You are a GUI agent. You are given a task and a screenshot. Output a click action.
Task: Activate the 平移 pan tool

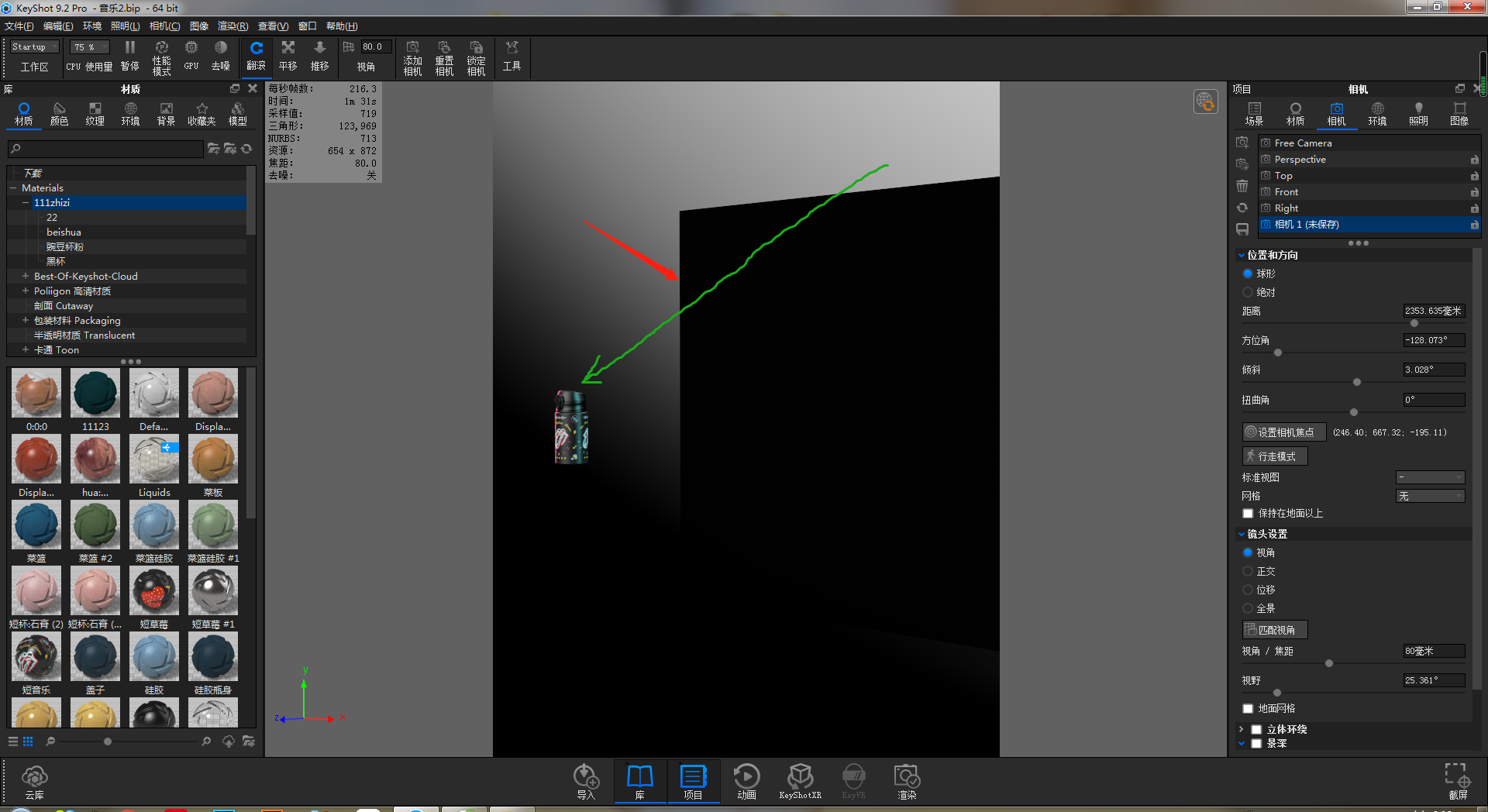(288, 56)
